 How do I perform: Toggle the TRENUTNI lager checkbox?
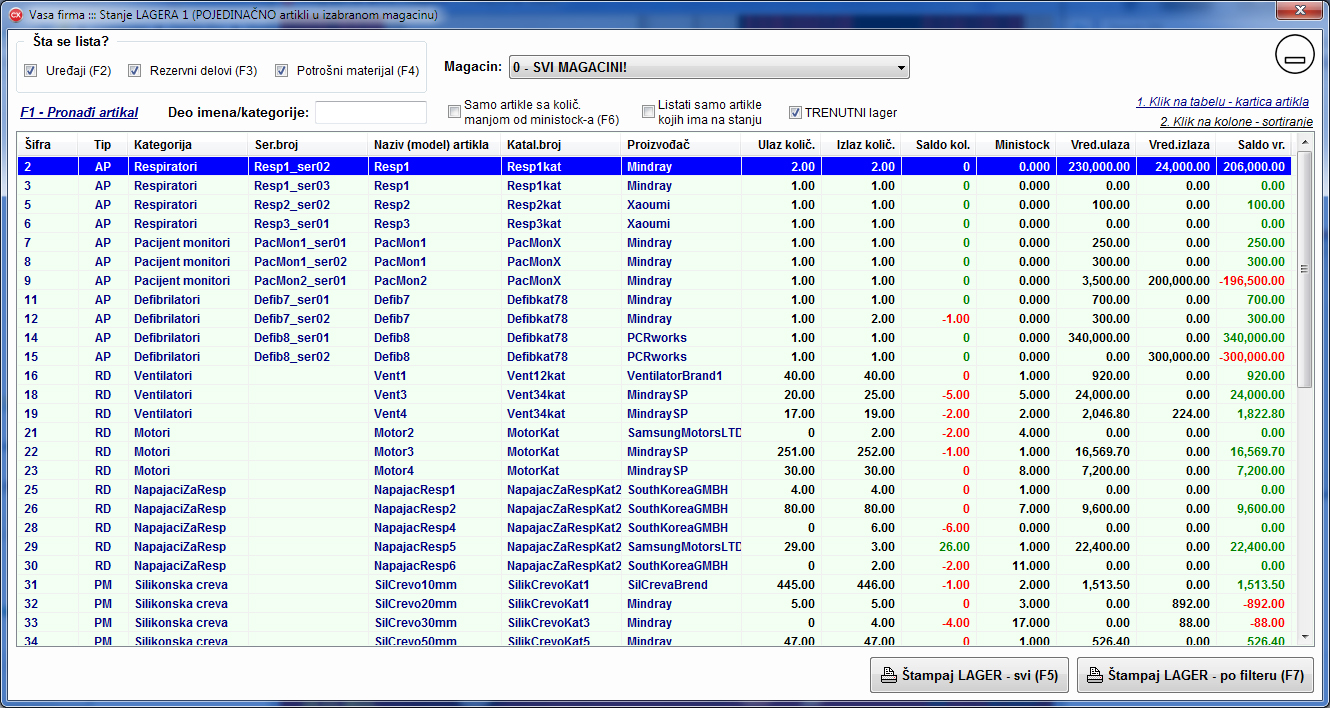pyautogui.click(x=796, y=112)
